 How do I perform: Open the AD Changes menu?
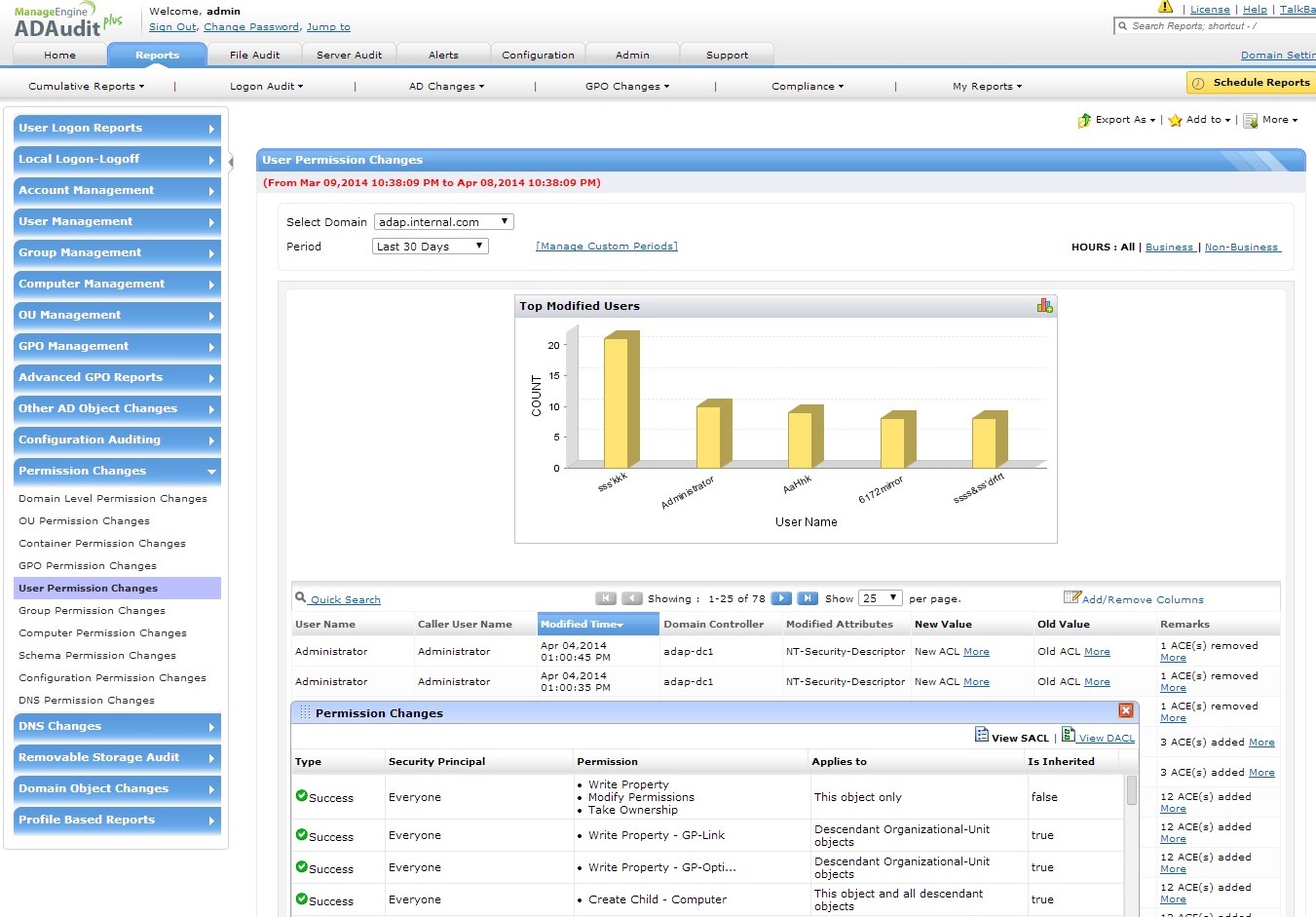pyautogui.click(x=446, y=87)
